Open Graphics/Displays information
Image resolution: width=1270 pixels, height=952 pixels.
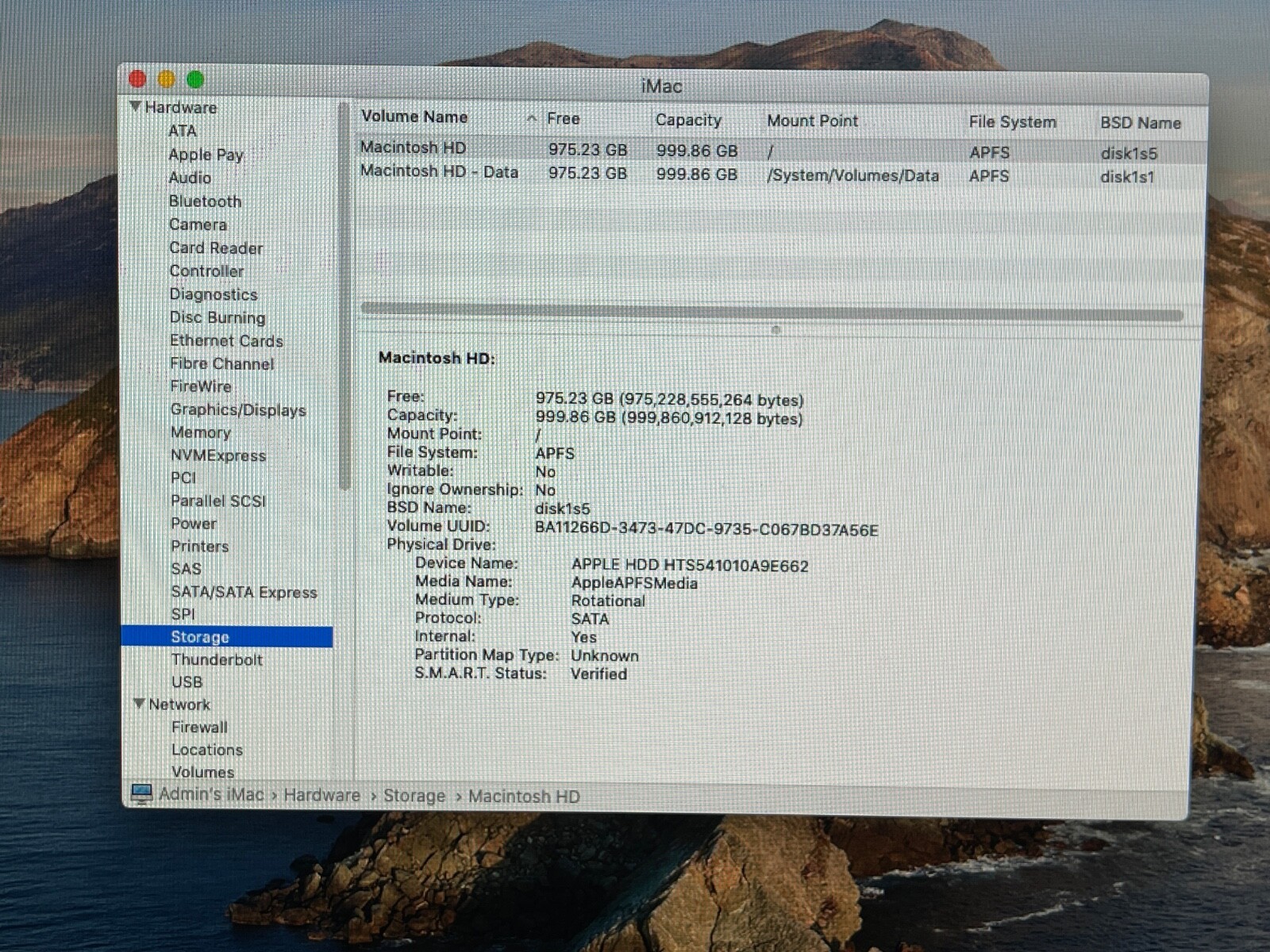tap(238, 410)
